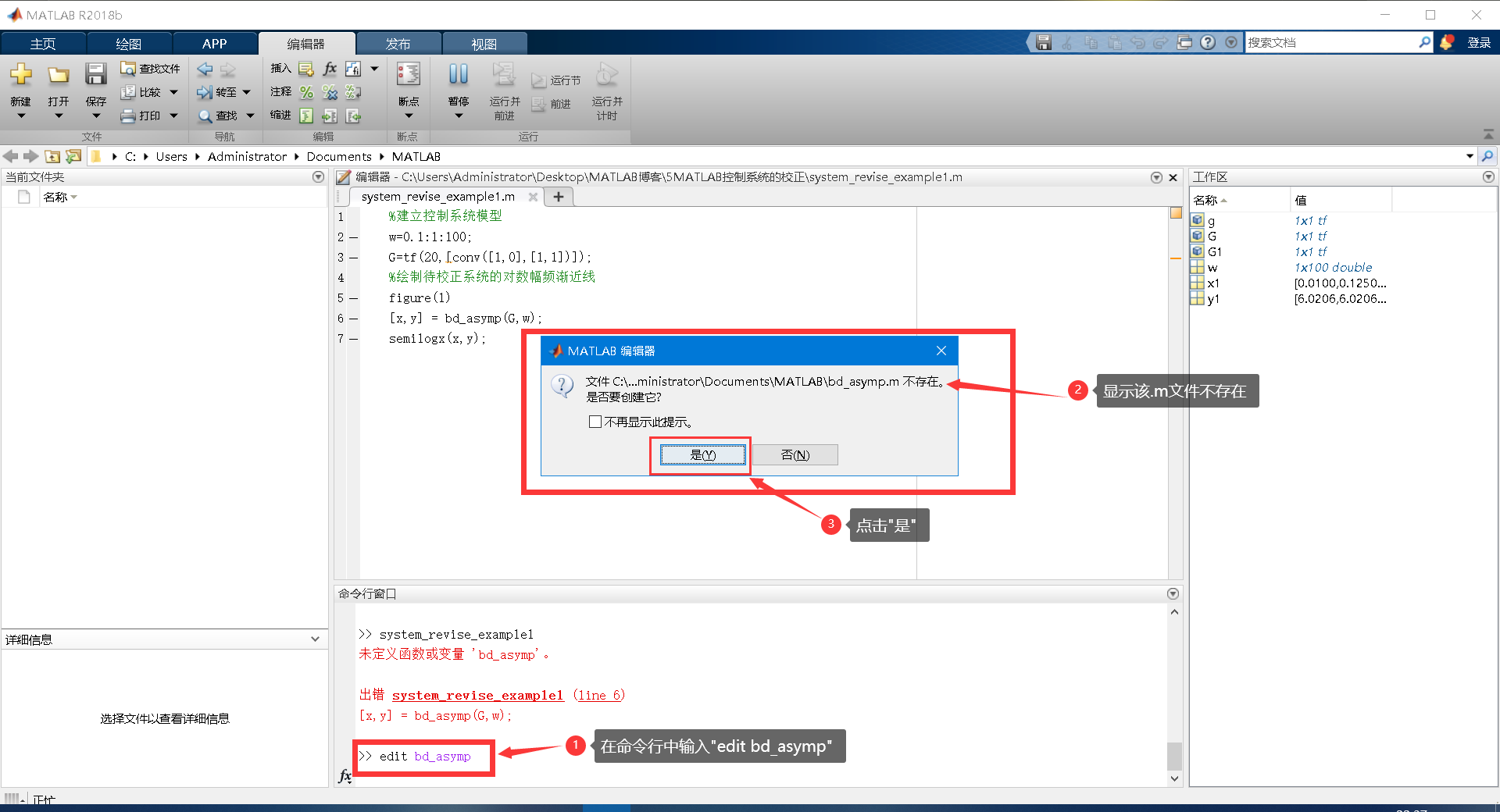Expand the 比较 dropdown arrow
The image size is (1500, 812).
[173, 92]
